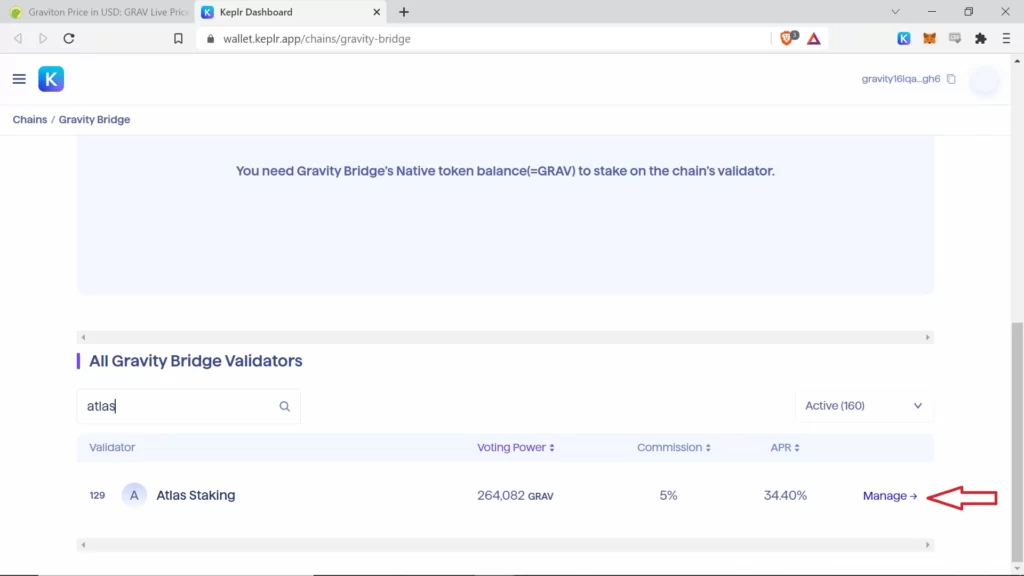This screenshot has width=1024, height=576.
Task: Open the browser main menu icon
Action: tap(1006, 39)
